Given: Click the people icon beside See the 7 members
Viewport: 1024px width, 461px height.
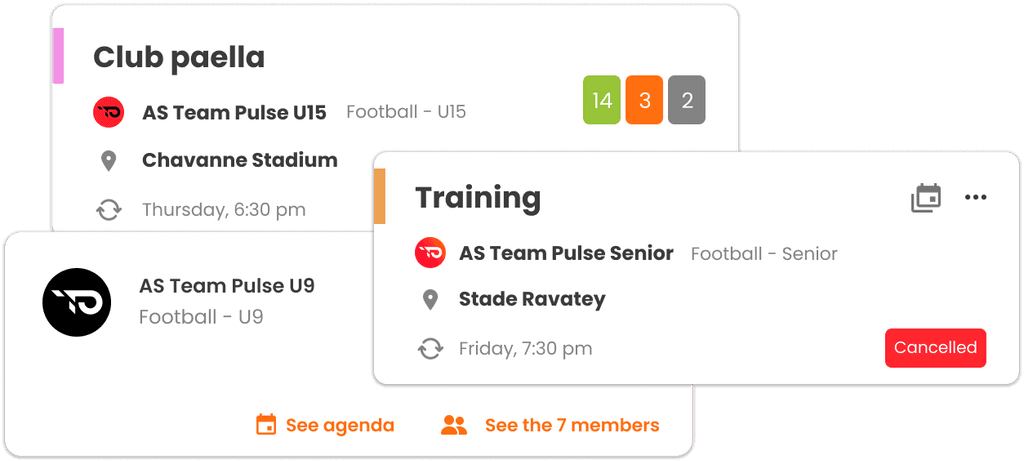Looking at the screenshot, I should (454, 426).
